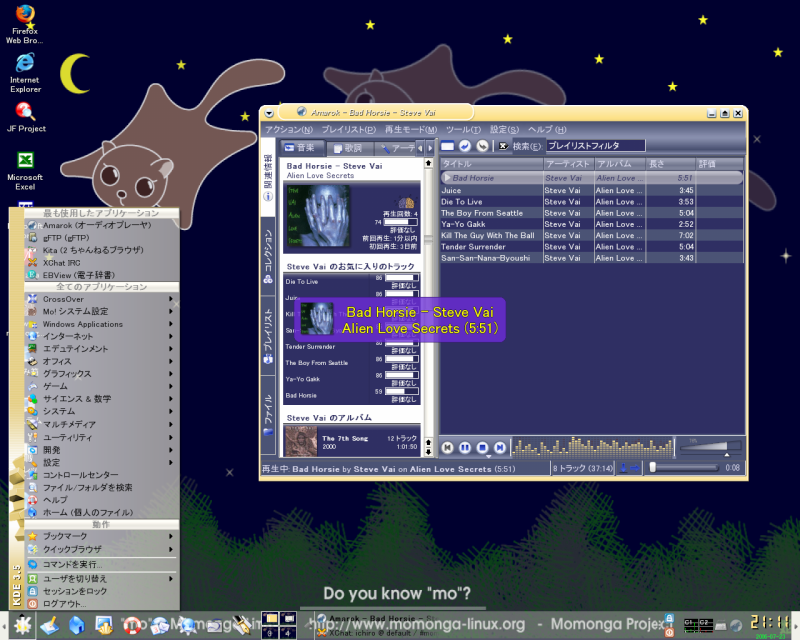
Task: Choose ログアウト in KDE menu
Action: (x=102, y=604)
